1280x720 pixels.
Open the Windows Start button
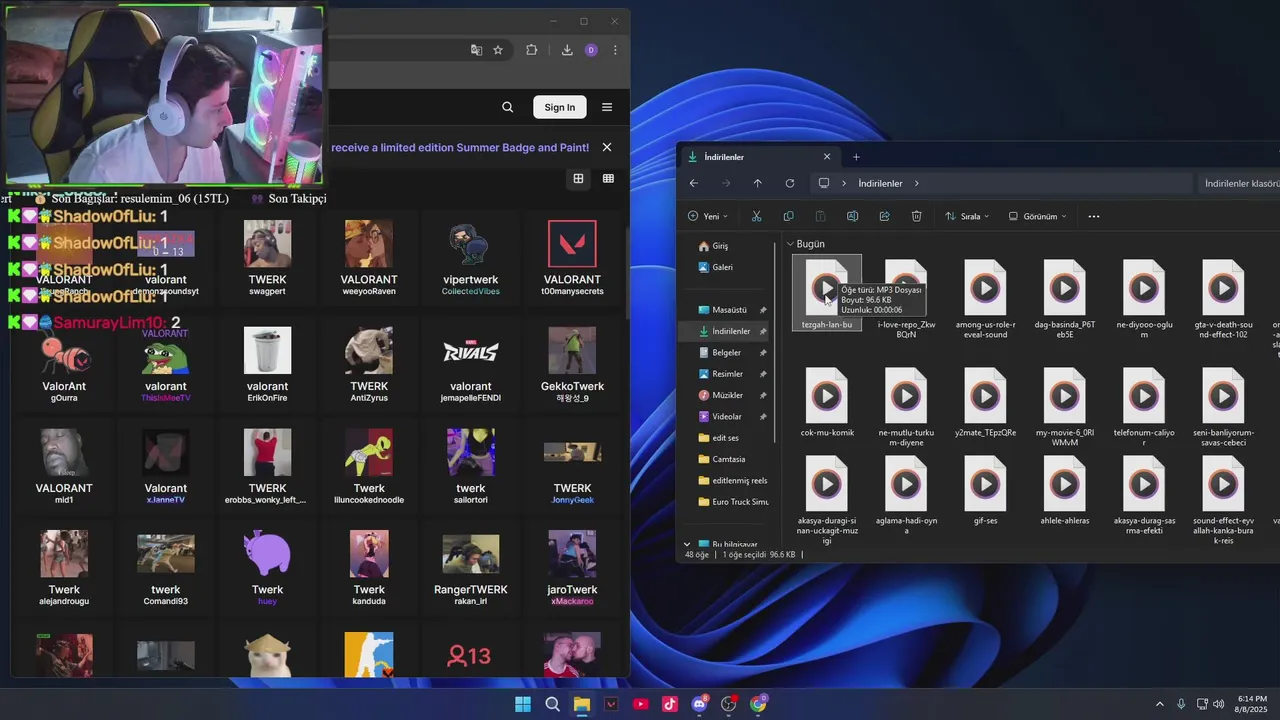pyautogui.click(x=523, y=704)
